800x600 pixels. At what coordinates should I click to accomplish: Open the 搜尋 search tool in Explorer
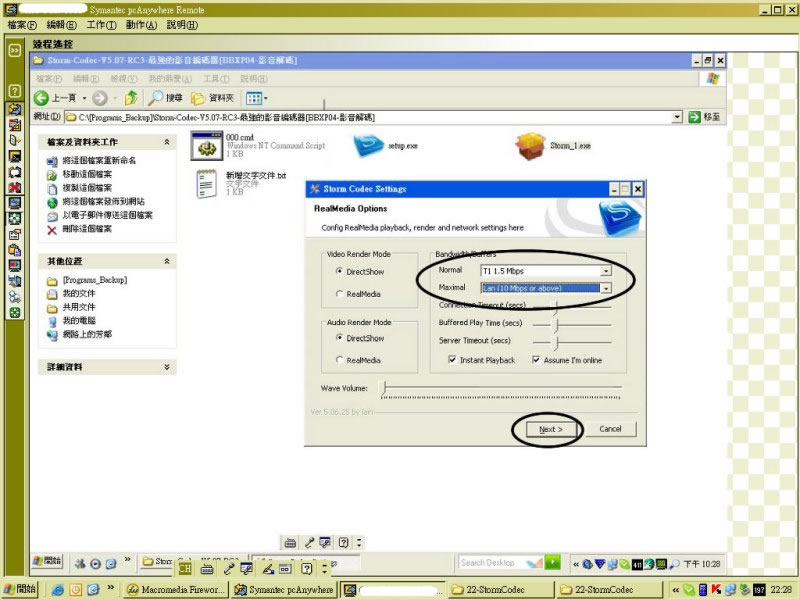tap(165, 98)
